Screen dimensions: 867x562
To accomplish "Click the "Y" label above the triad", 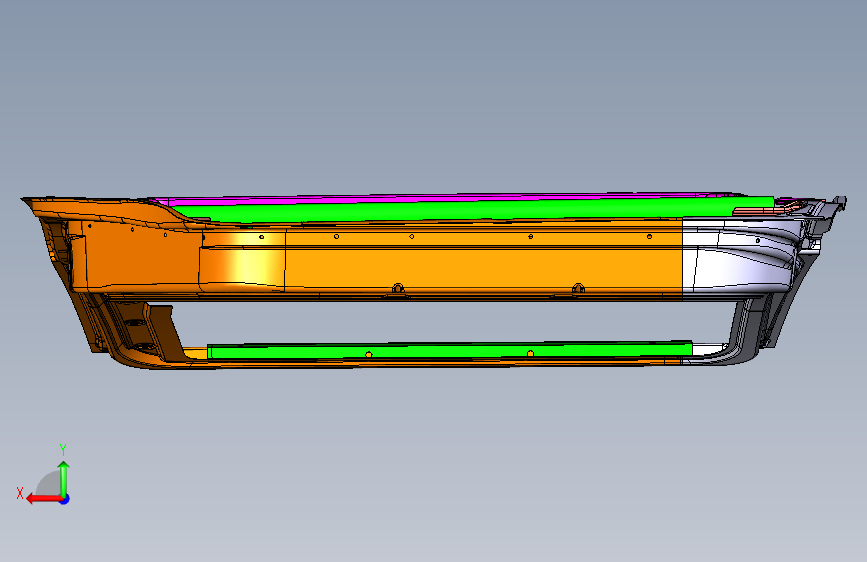I will coord(63,449).
